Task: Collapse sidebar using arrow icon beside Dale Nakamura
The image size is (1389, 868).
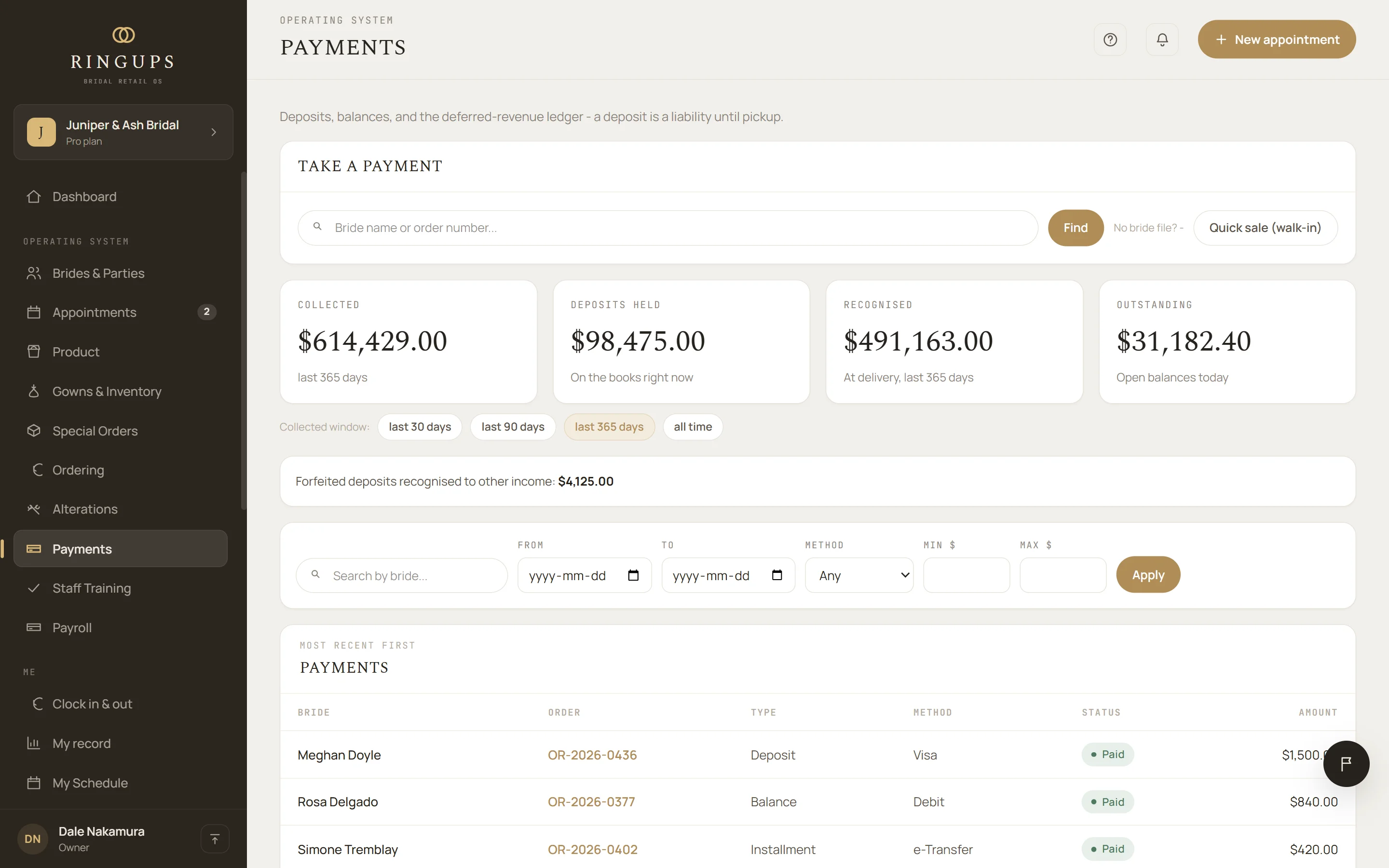Action: click(x=215, y=839)
